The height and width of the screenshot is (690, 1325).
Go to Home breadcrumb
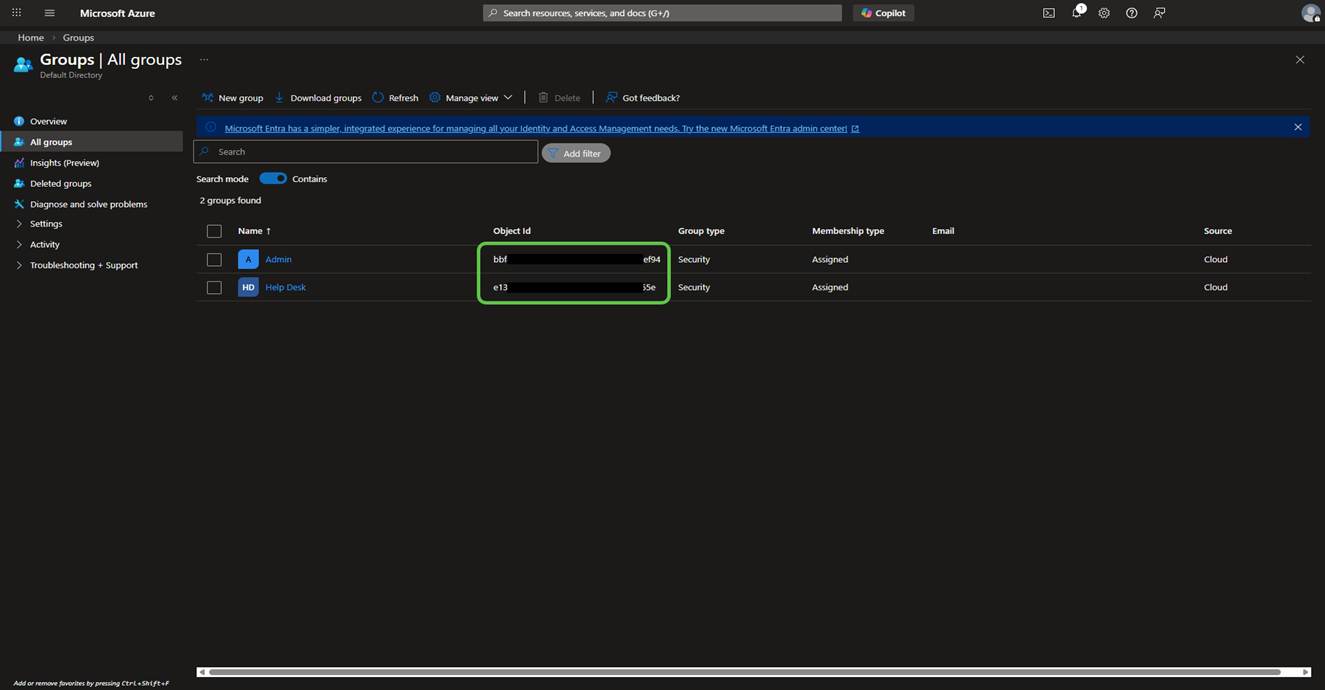31,37
